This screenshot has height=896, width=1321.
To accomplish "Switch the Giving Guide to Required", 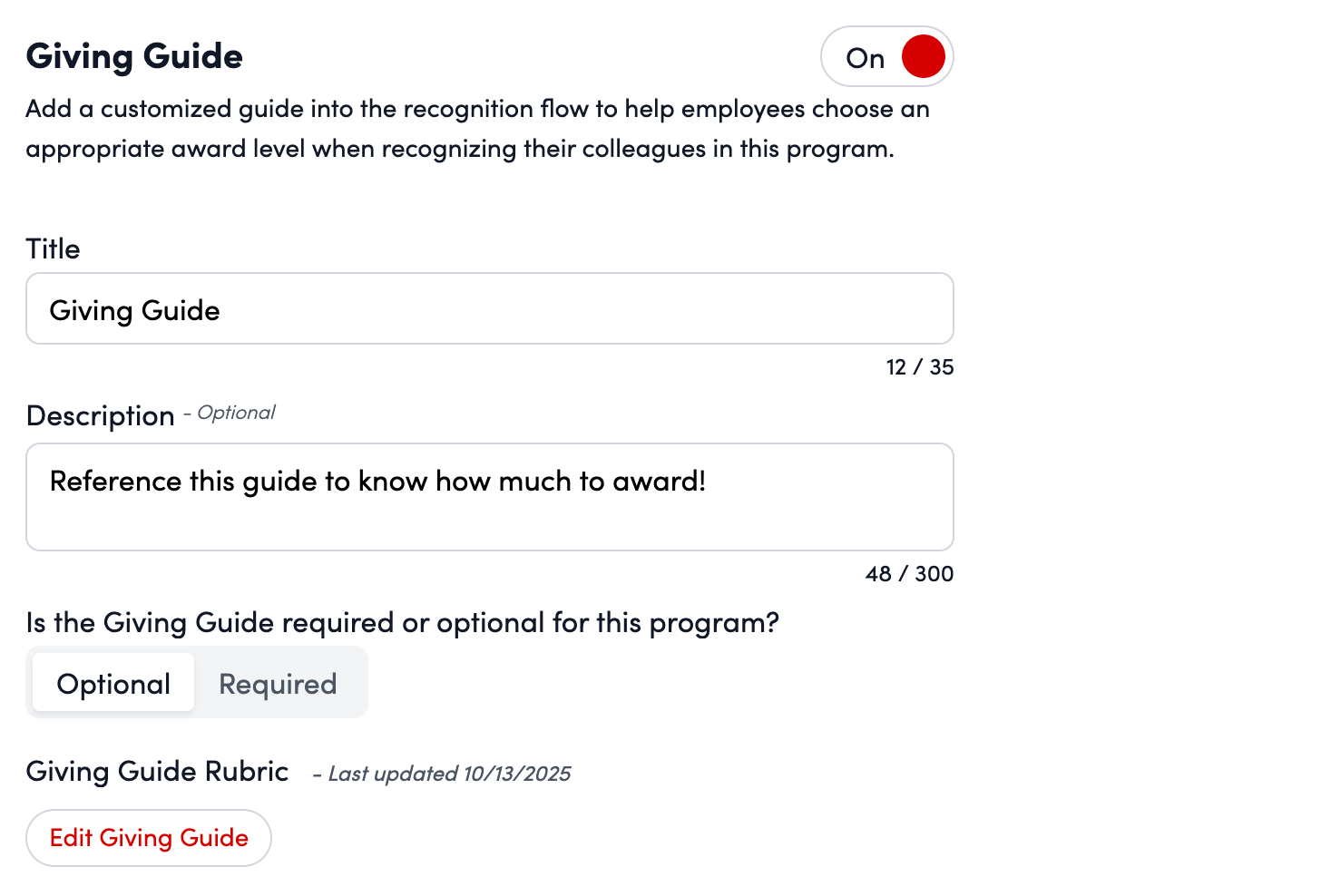I will [x=278, y=684].
